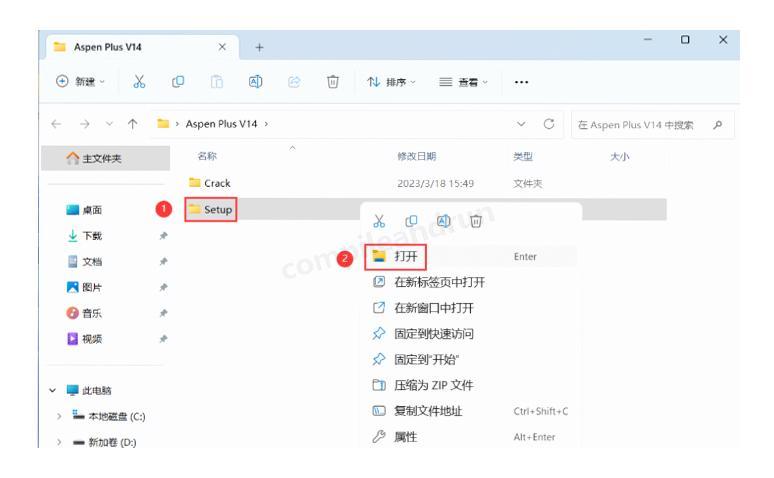Open Documents (文档) in sidebar

pos(84,261)
